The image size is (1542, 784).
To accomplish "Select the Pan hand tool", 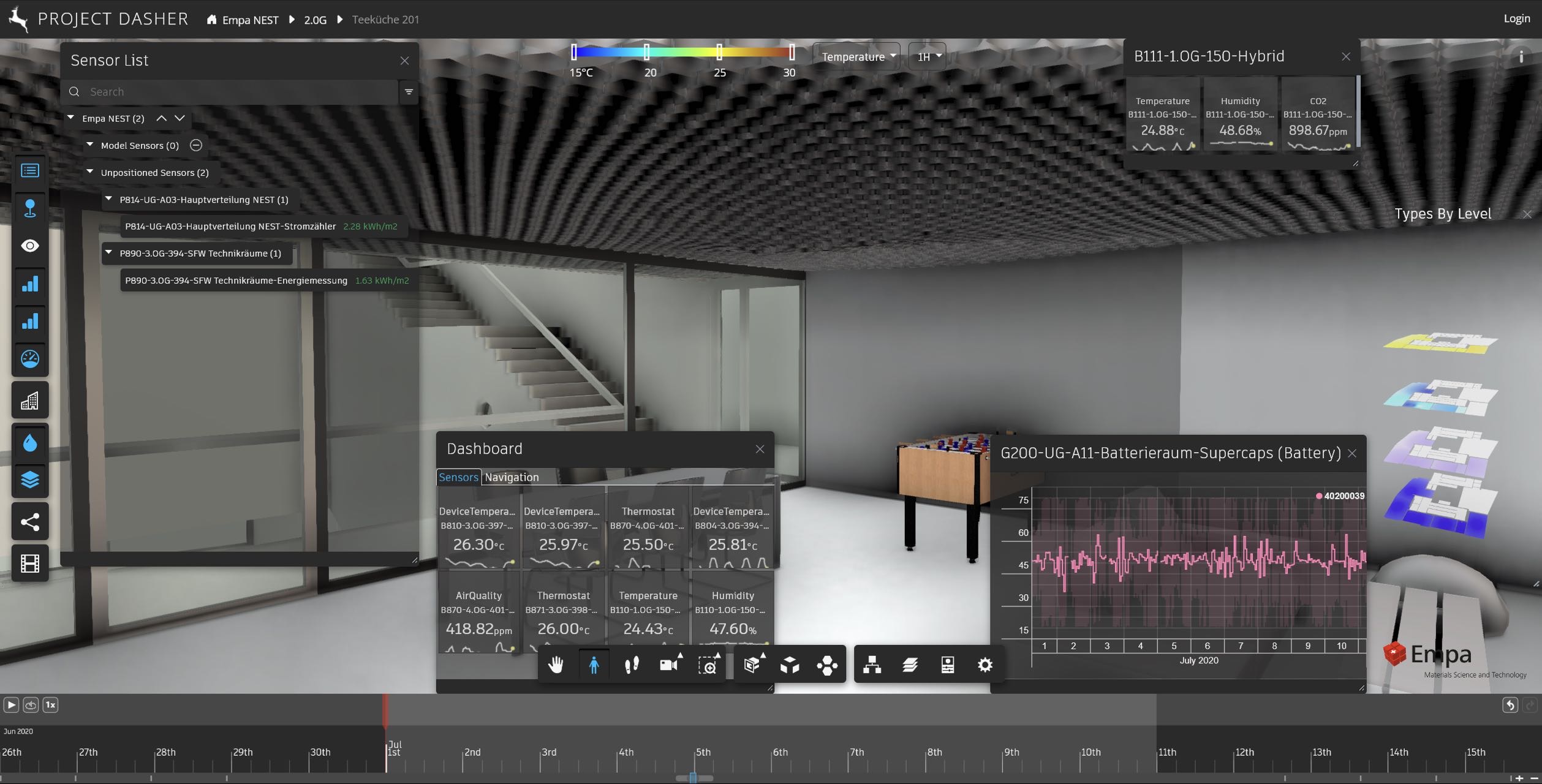I will pyautogui.click(x=556, y=665).
